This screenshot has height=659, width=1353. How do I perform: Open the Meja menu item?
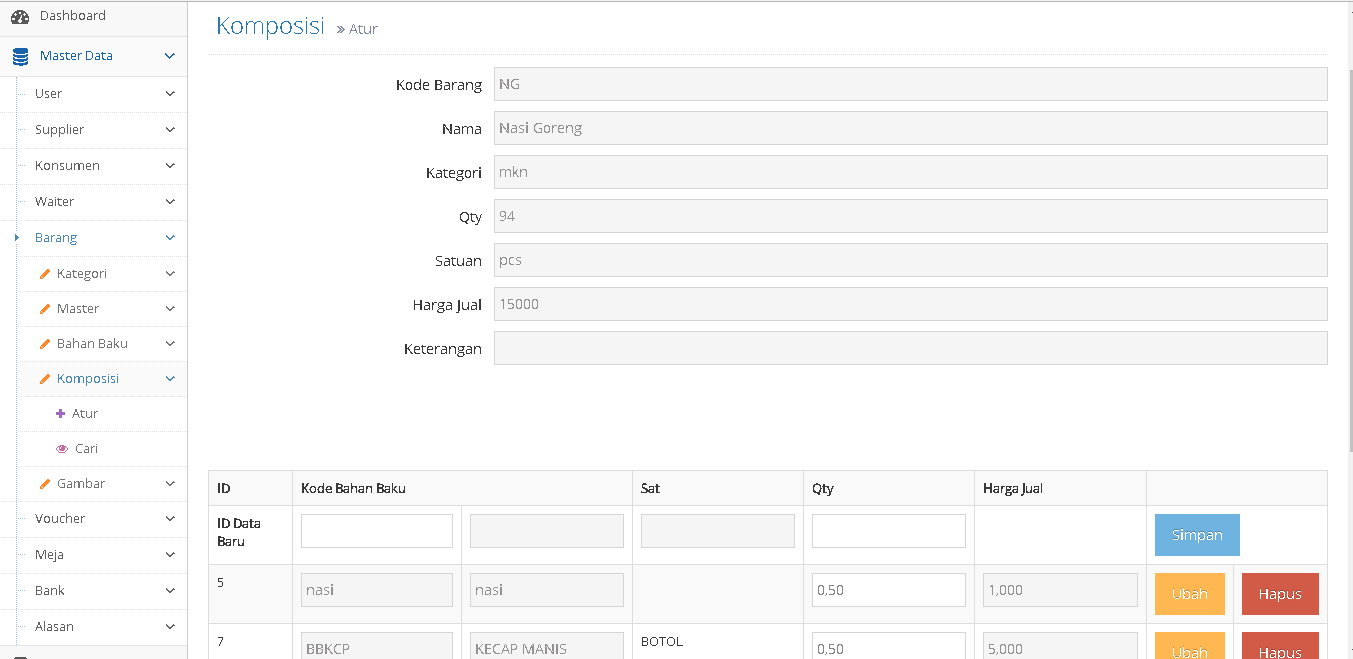[49, 555]
